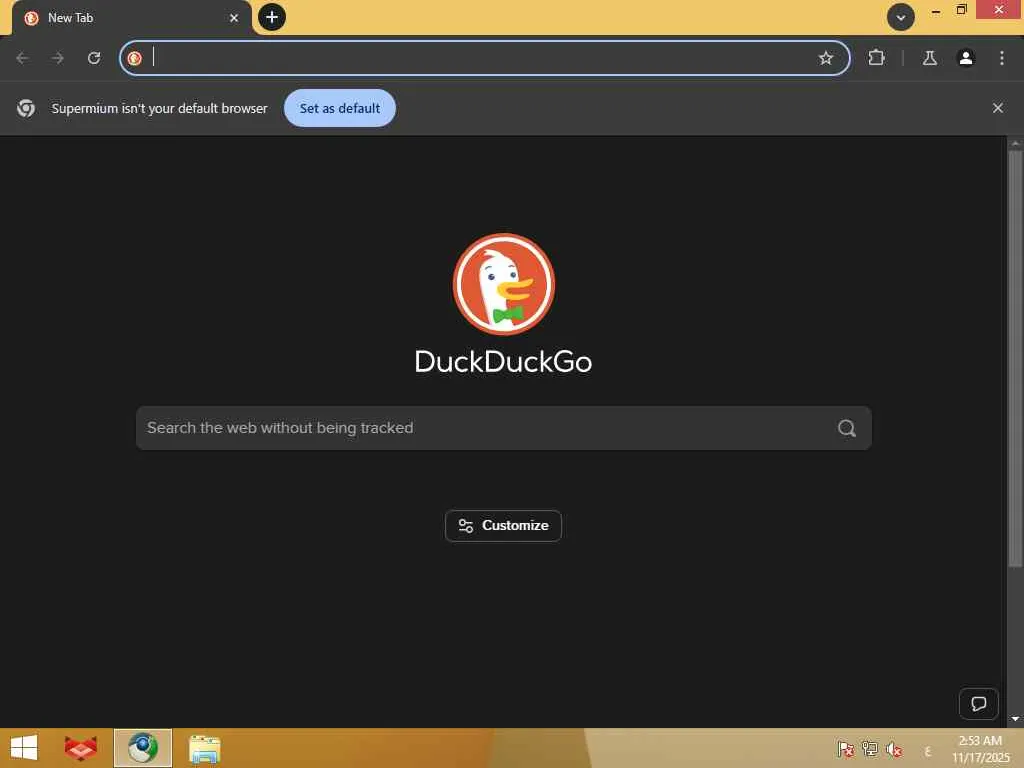Close the New Tab tab

234,18
